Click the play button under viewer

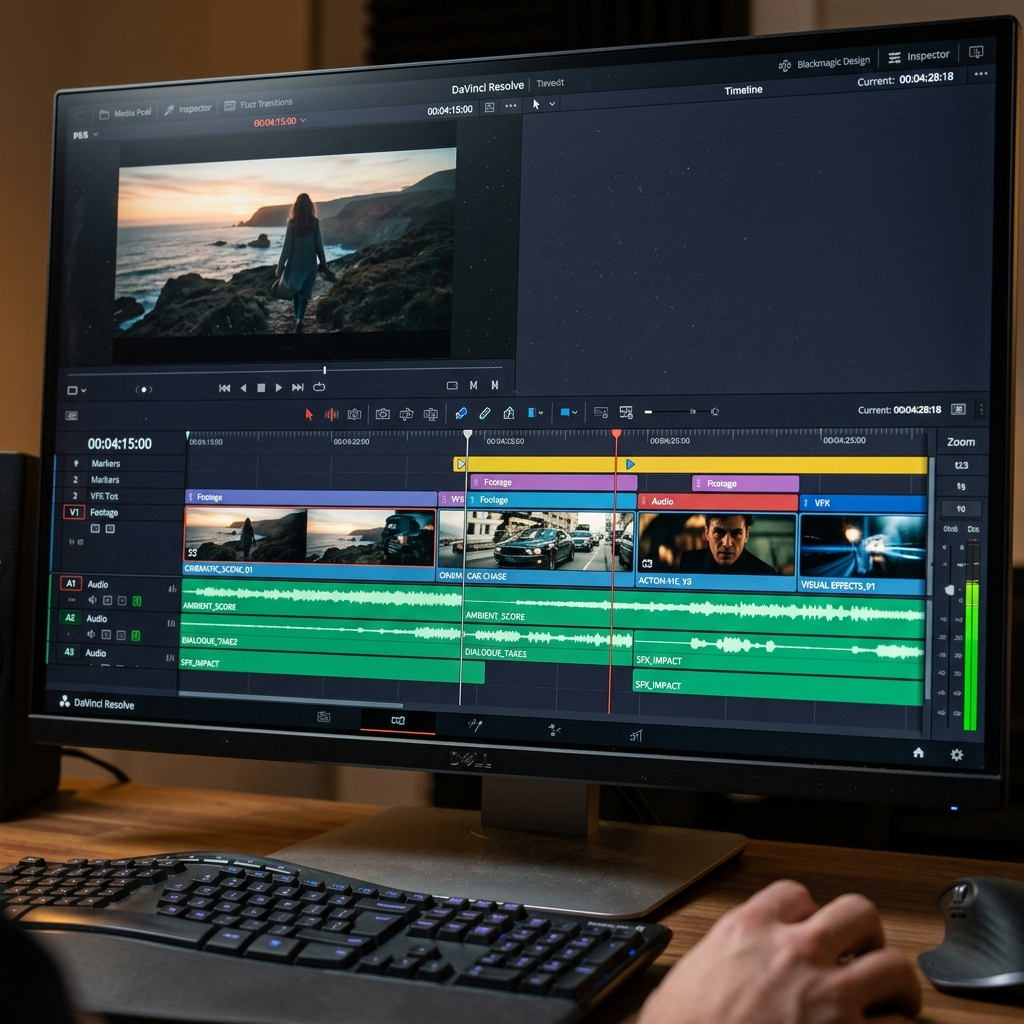279,387
